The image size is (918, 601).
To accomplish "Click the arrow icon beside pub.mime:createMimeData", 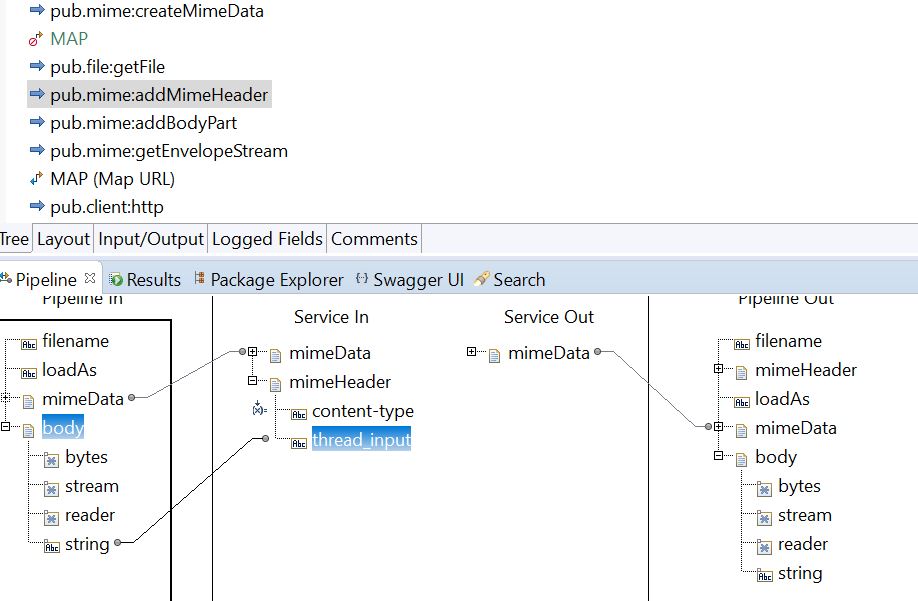I will point(37,10).
